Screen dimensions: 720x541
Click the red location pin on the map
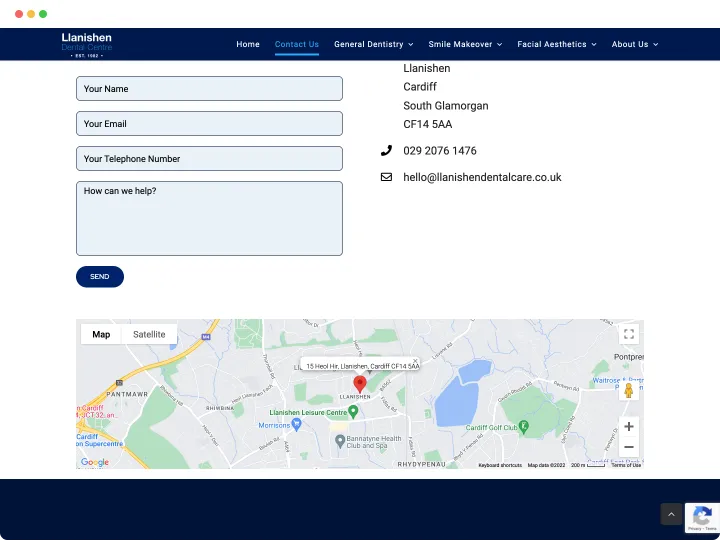[360, 384]
